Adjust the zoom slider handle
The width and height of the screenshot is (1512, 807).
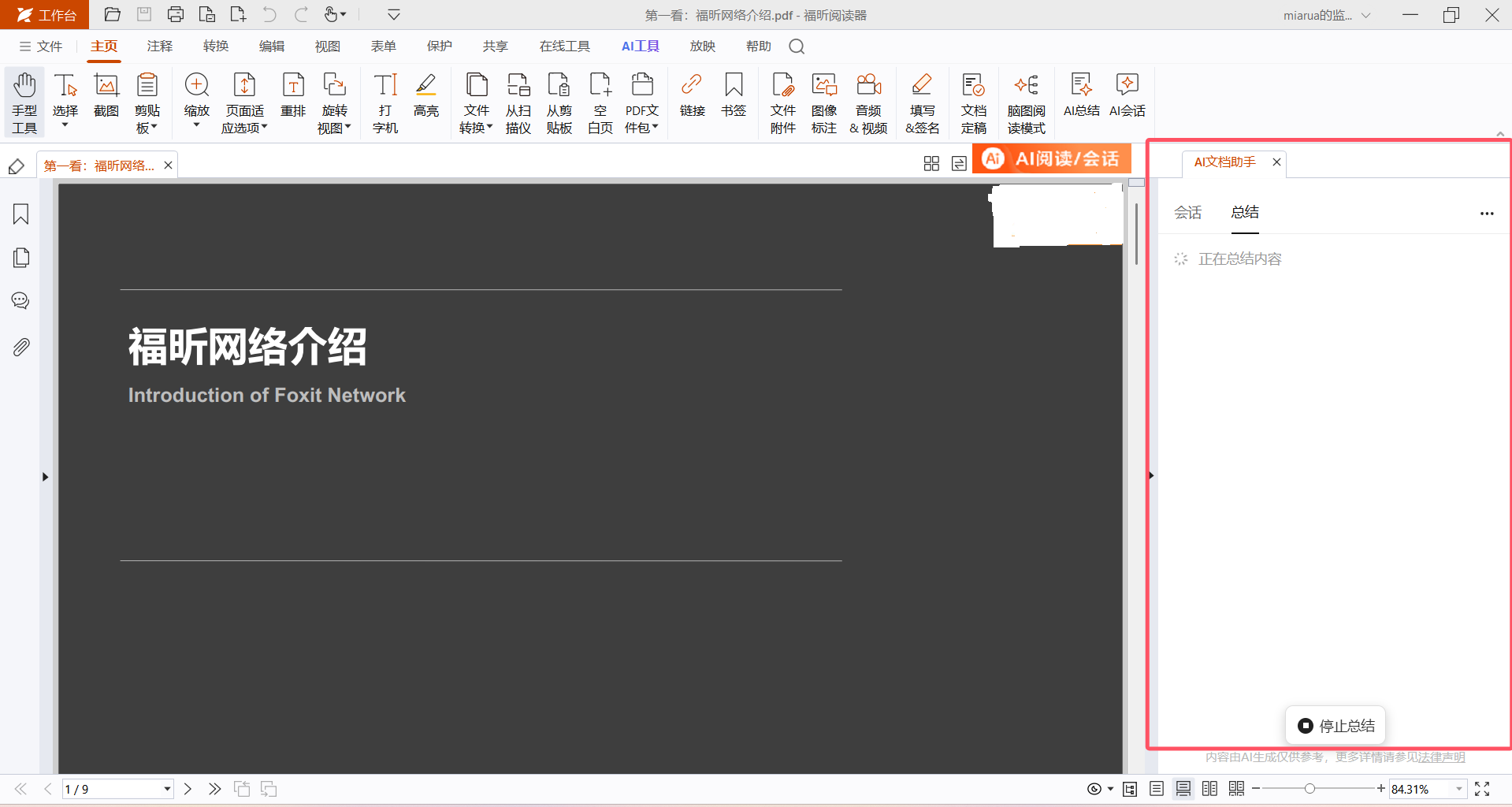pyautogui.click(x=1310, y=789)
